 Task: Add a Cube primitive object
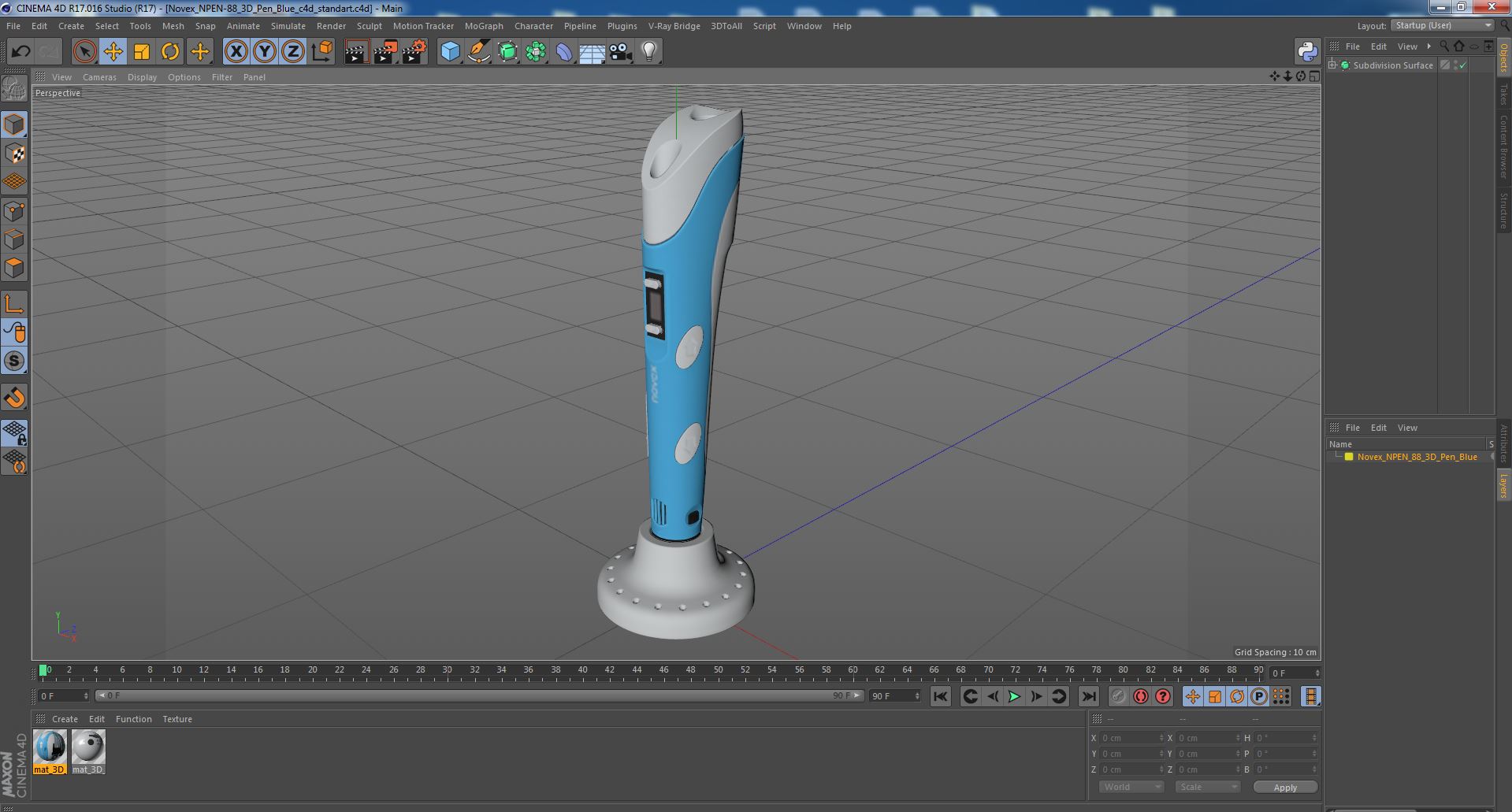point(450,52)
